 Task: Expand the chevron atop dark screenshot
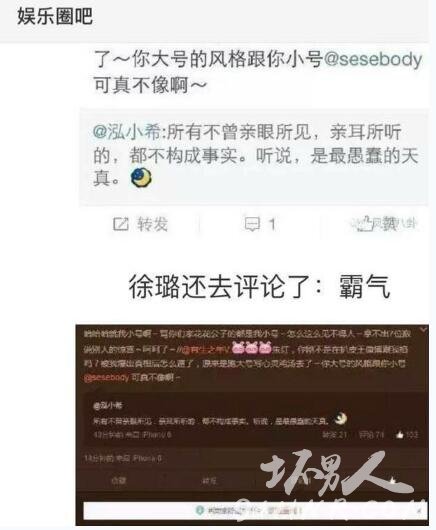tap(422, 331)
